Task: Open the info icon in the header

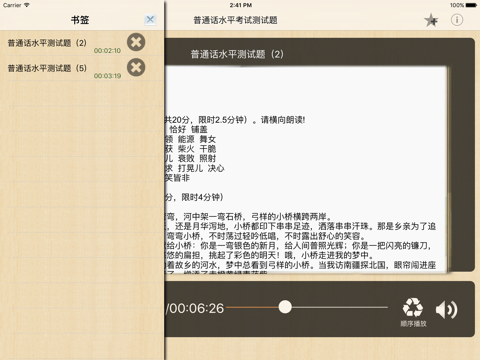Action: (457, 20)
